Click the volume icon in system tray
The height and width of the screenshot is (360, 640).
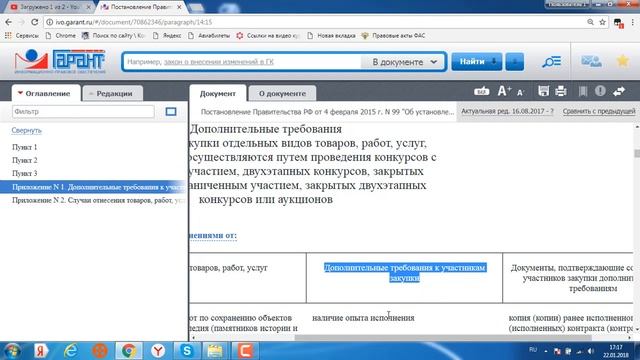pyautogui.click(x=591, y=351)
